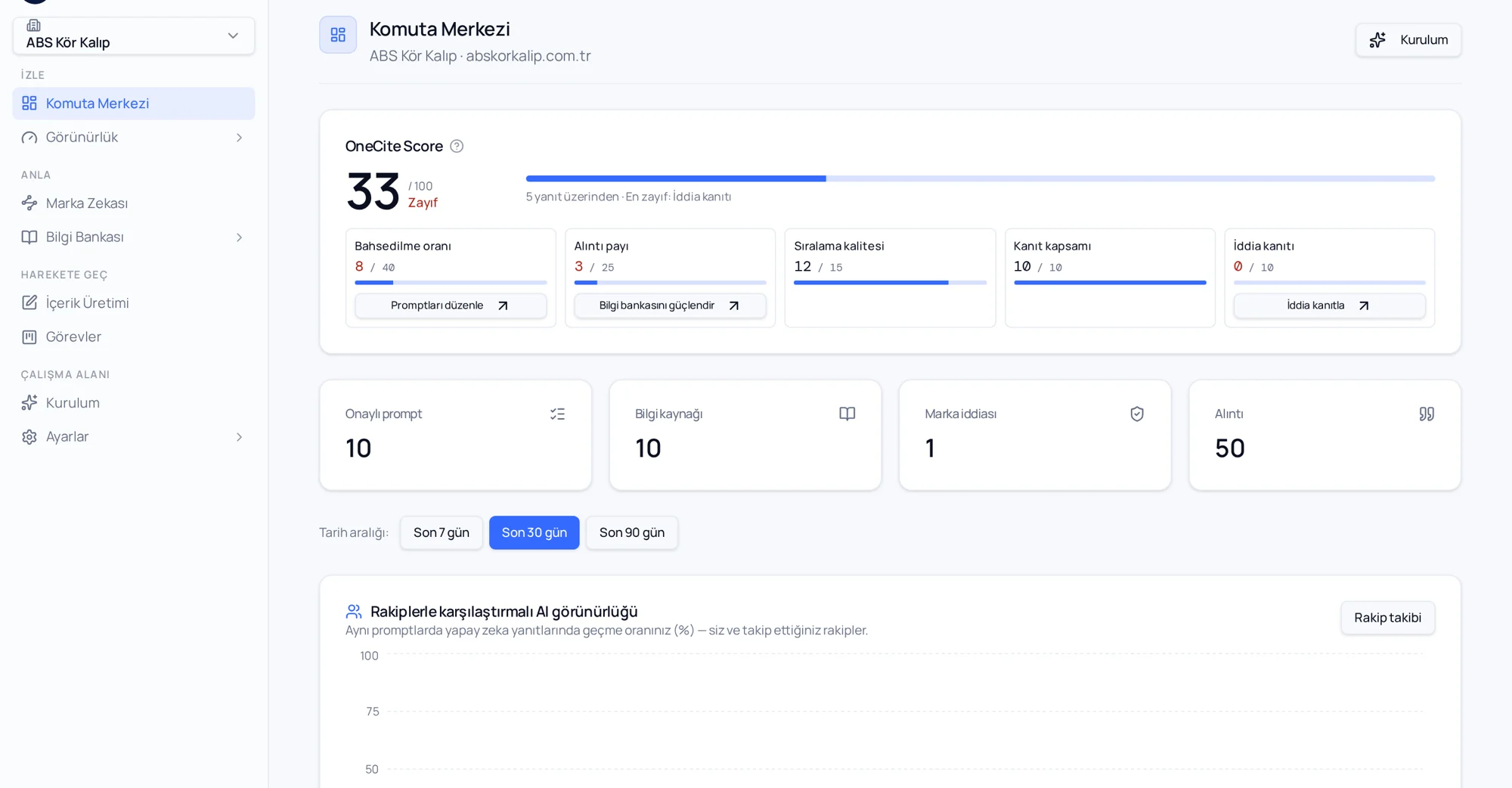
Task: Open Görevler from the sidebar
Action: (134, 337)
